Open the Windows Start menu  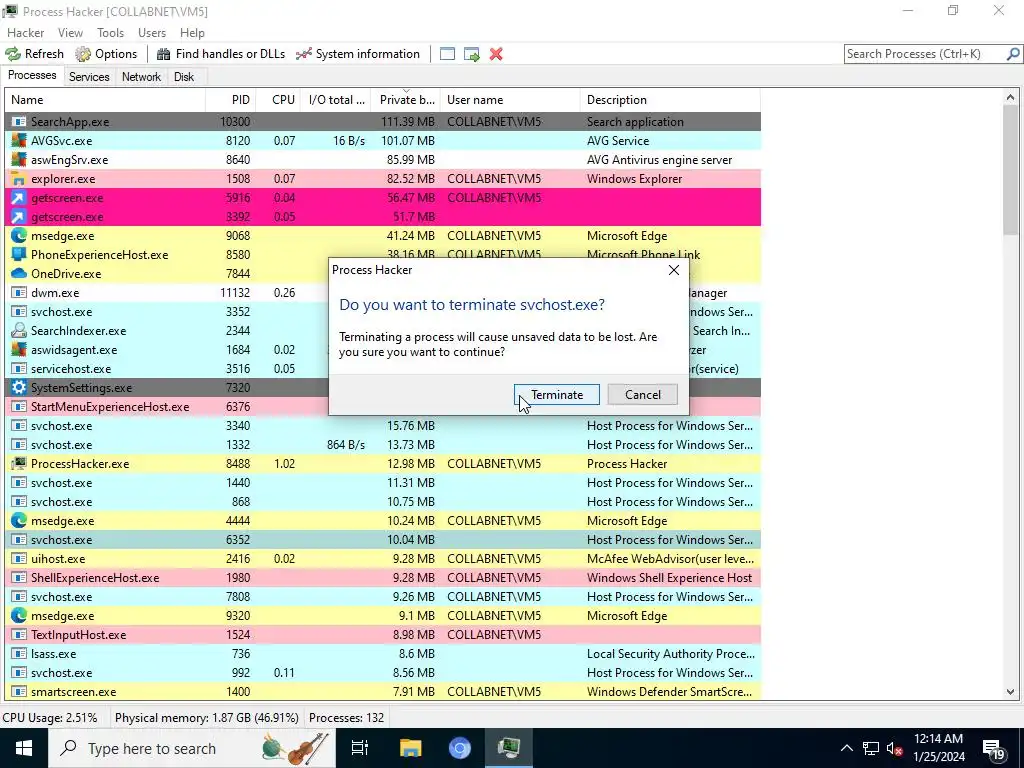click(x=24, y=748)
